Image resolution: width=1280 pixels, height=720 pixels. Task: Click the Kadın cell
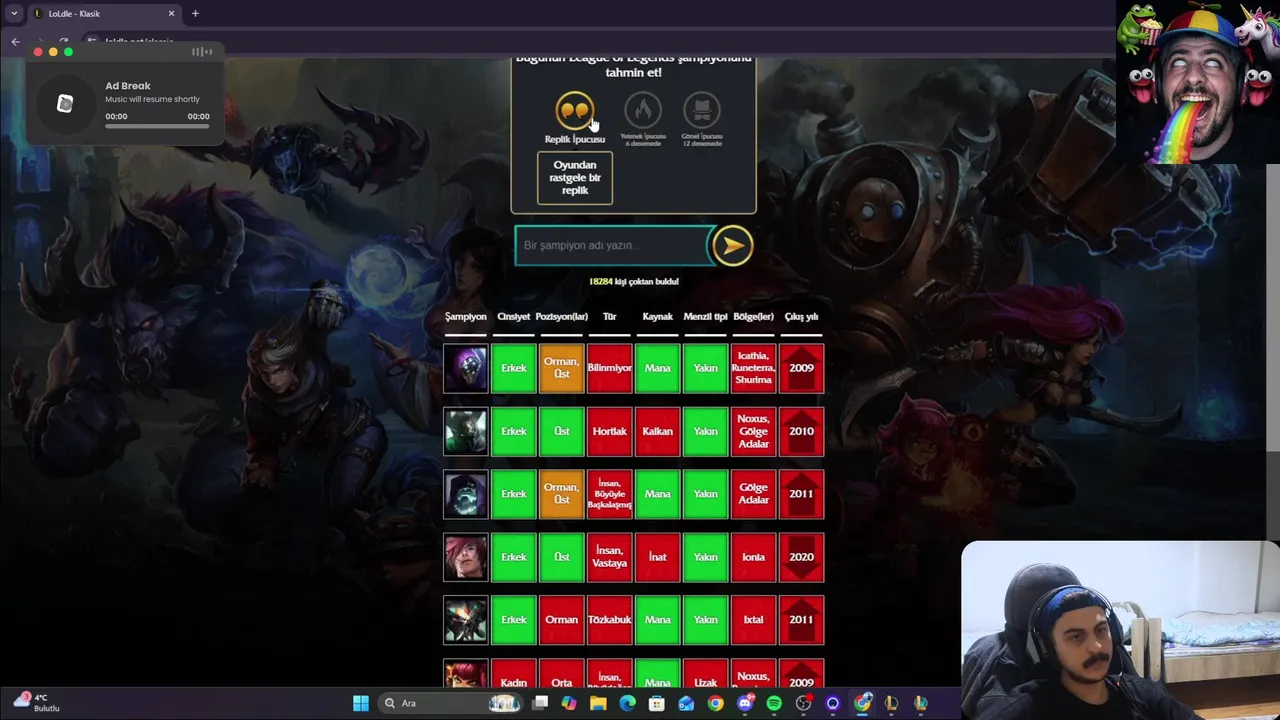(514, 674)
